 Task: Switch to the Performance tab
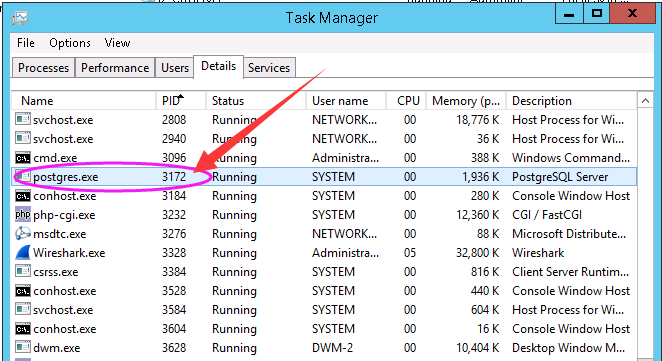pyautogui.click(x=115, y=68)
